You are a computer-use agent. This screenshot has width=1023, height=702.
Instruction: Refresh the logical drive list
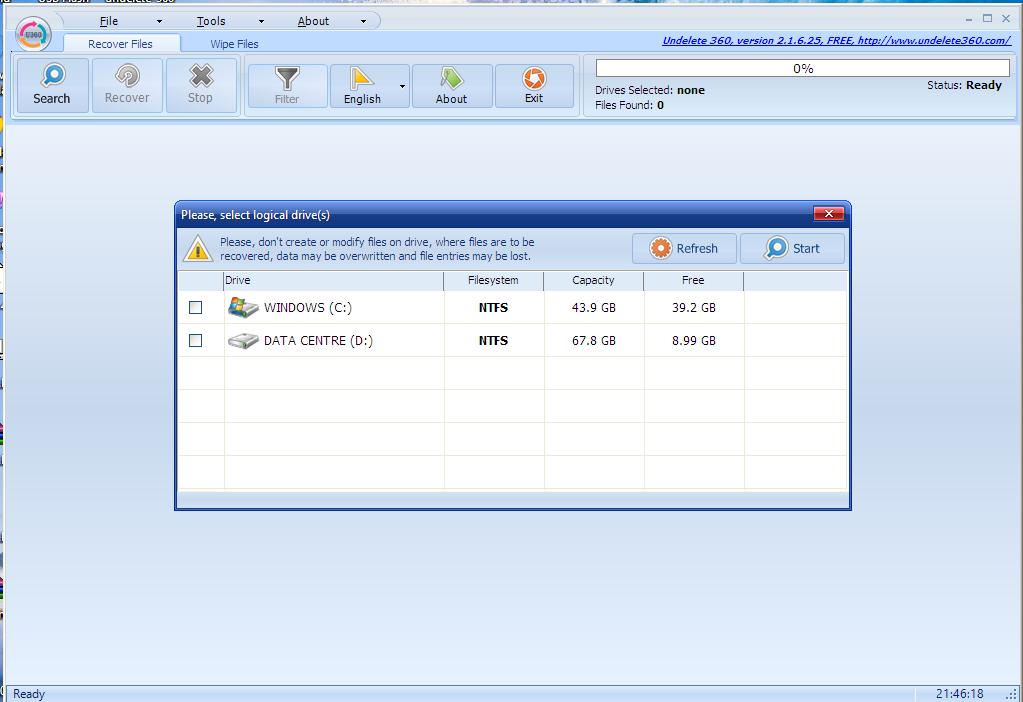(x=684, y=249)
